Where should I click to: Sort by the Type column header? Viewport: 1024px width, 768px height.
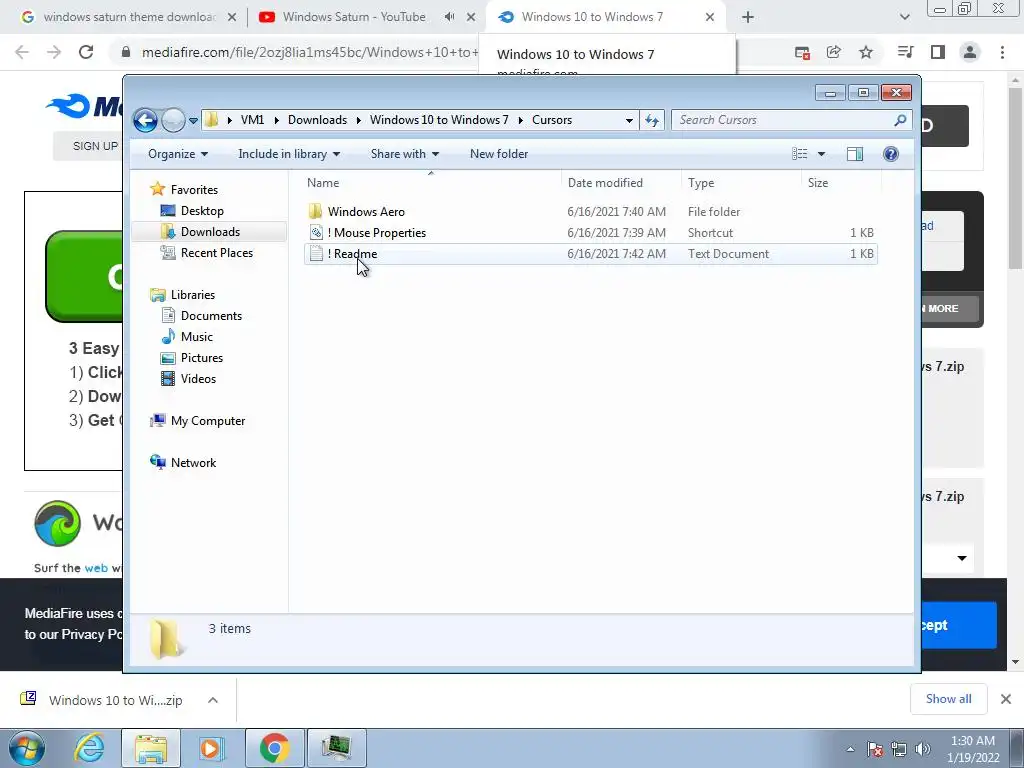(741, 183)
